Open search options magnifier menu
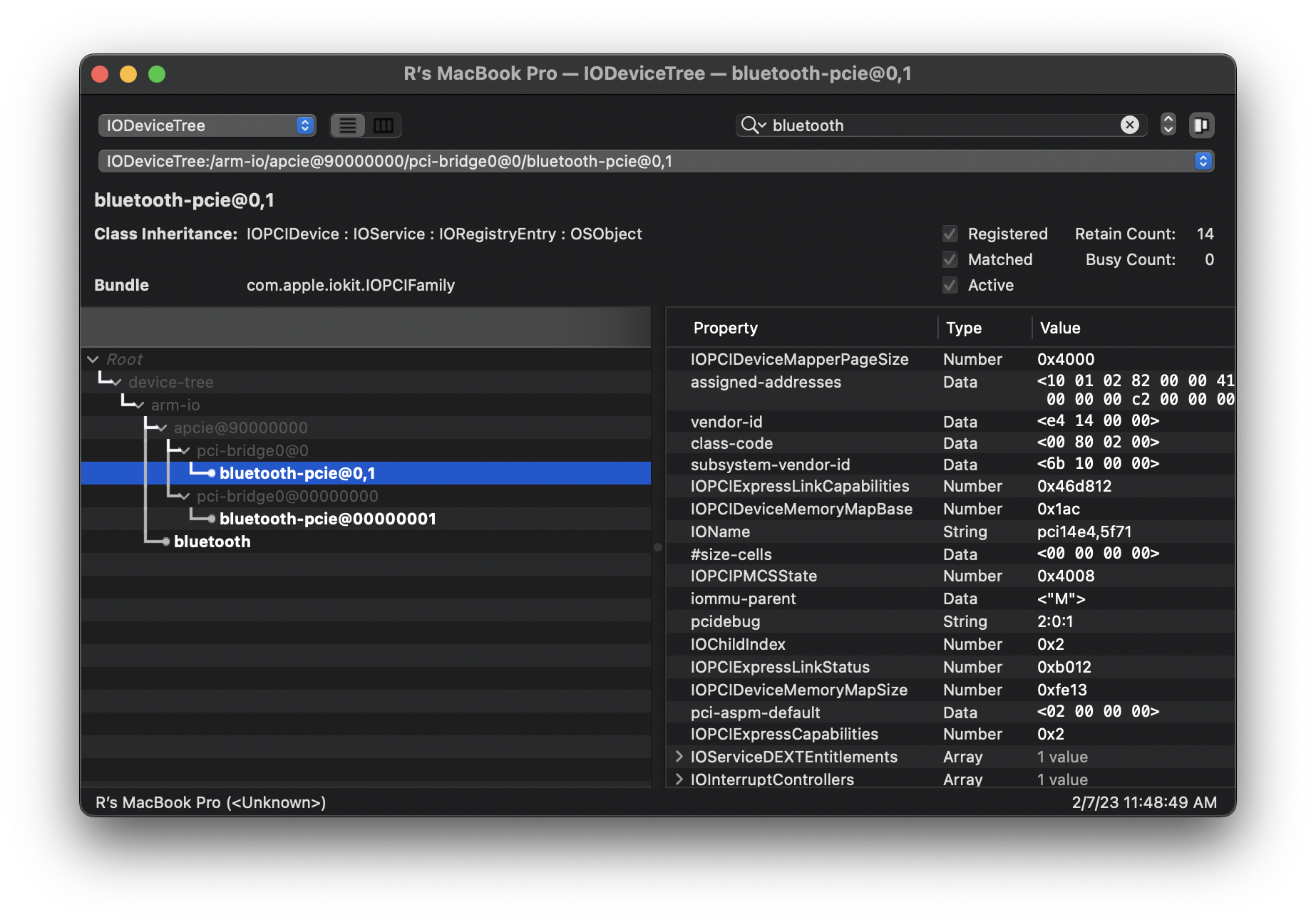1316x922 pixels. [x=754, y=125]
